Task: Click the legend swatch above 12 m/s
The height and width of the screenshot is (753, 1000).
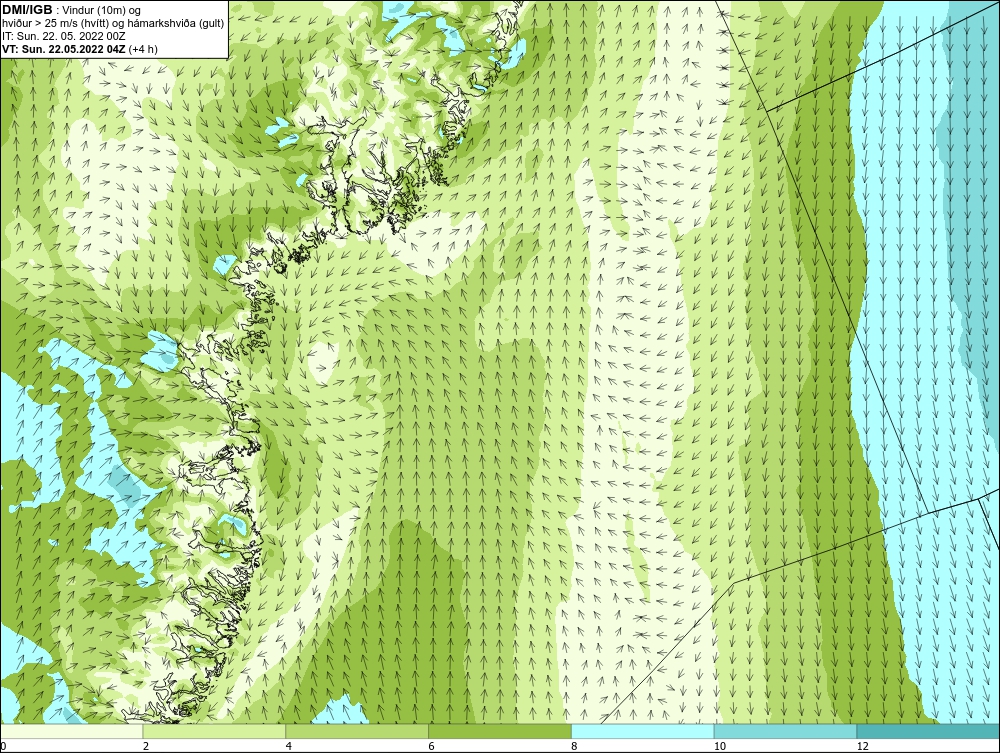Action: [x=929, y=731]
